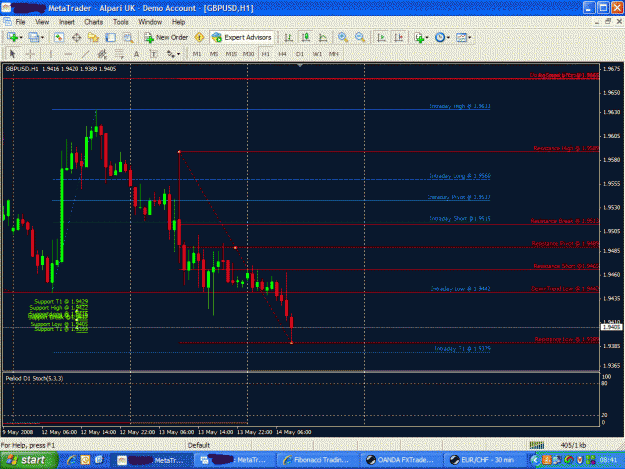
Task: Expand the Indicators dropdown arrow
Action: (427, 38)
